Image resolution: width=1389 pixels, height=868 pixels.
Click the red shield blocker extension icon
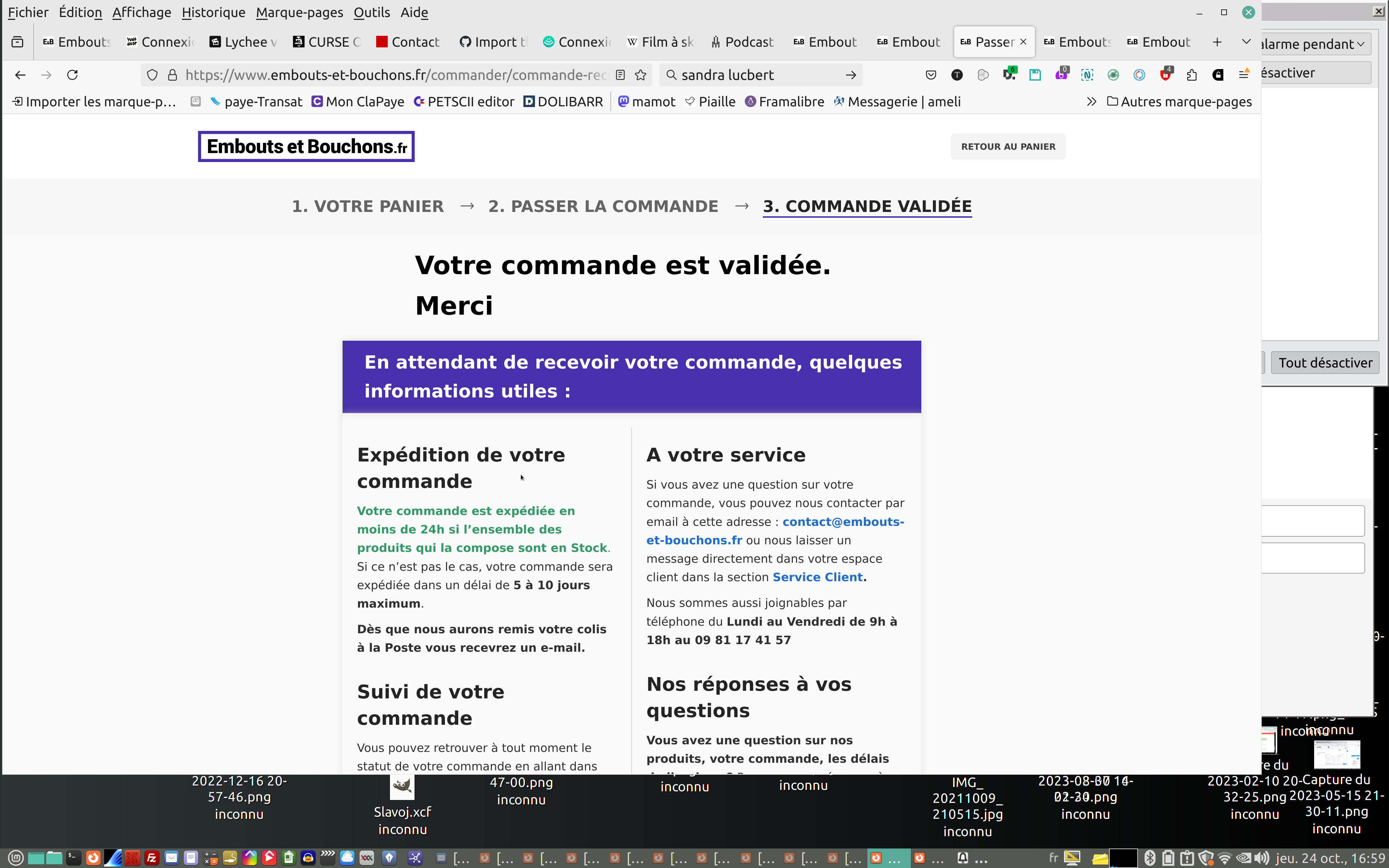pos(1165,75)
